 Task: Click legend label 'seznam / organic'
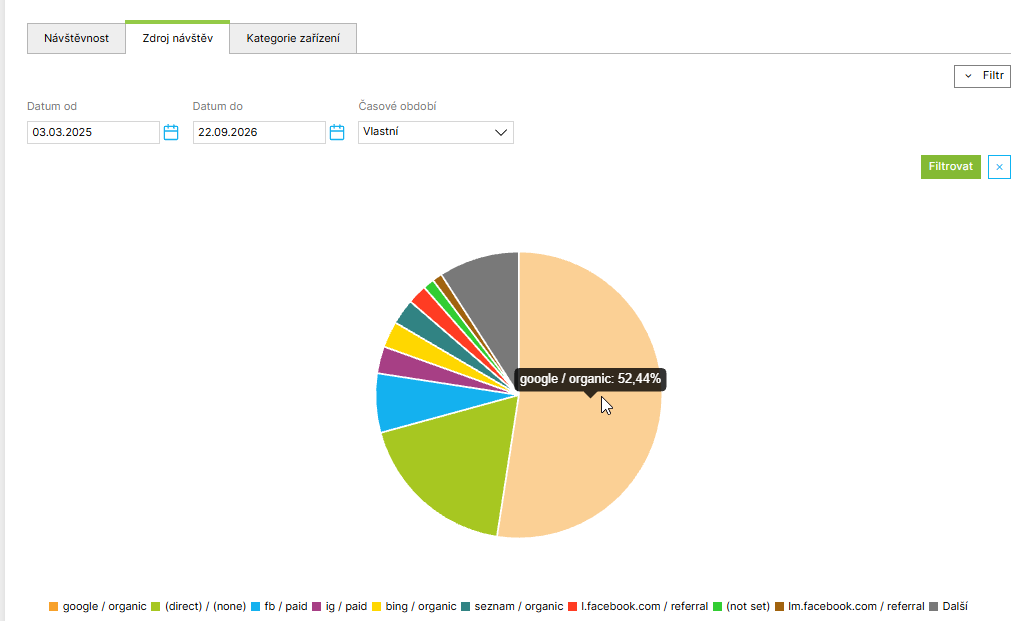pyautogui.click(x=519, y=607)
